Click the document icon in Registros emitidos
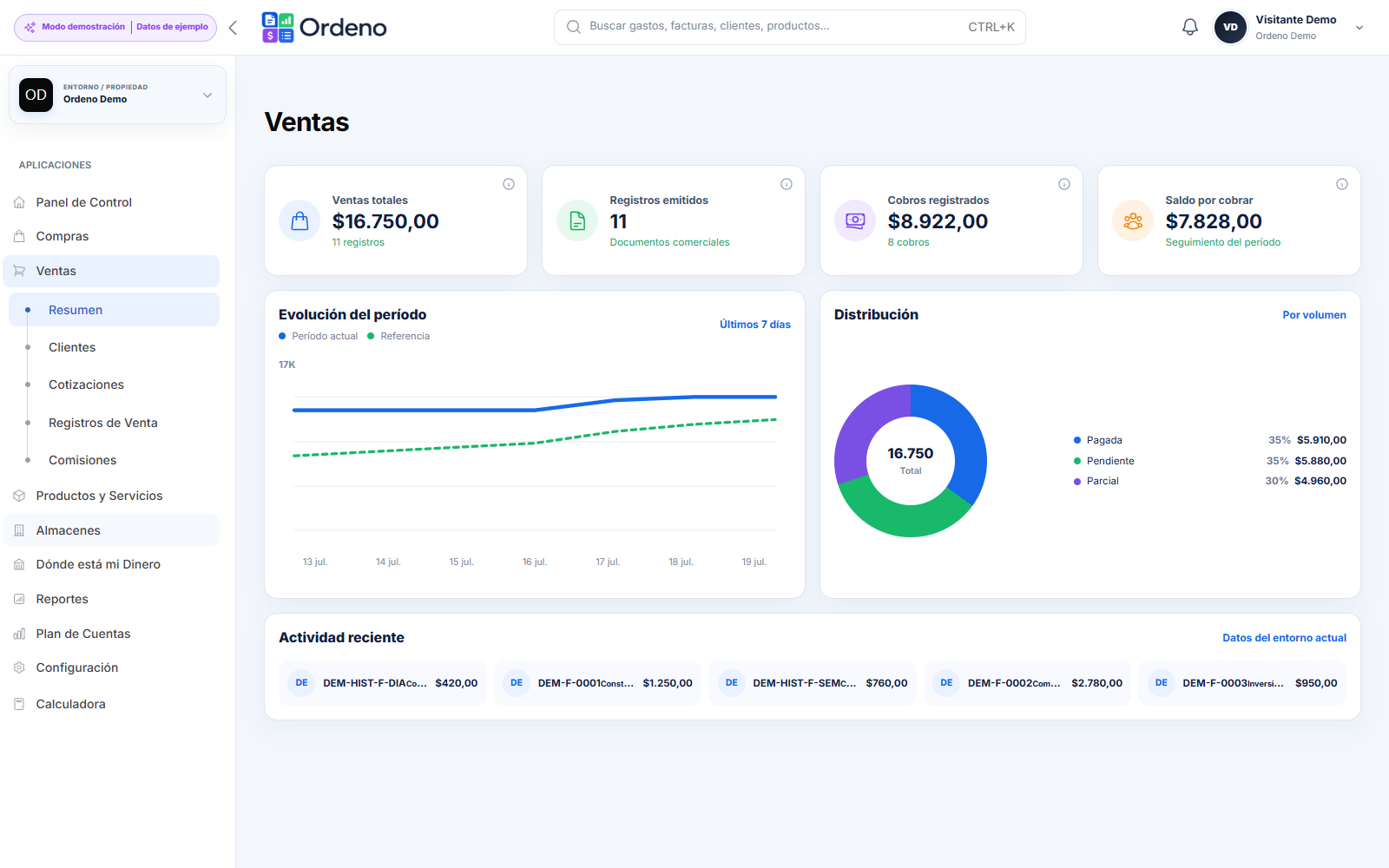The image size is (1389, 868). (x=577, y=220)
